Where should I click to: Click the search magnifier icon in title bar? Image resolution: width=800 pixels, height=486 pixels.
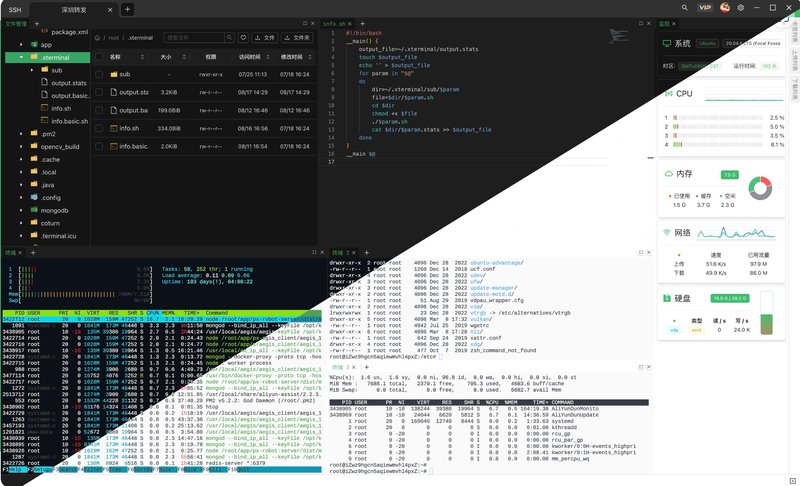click(x=684, y=8)
